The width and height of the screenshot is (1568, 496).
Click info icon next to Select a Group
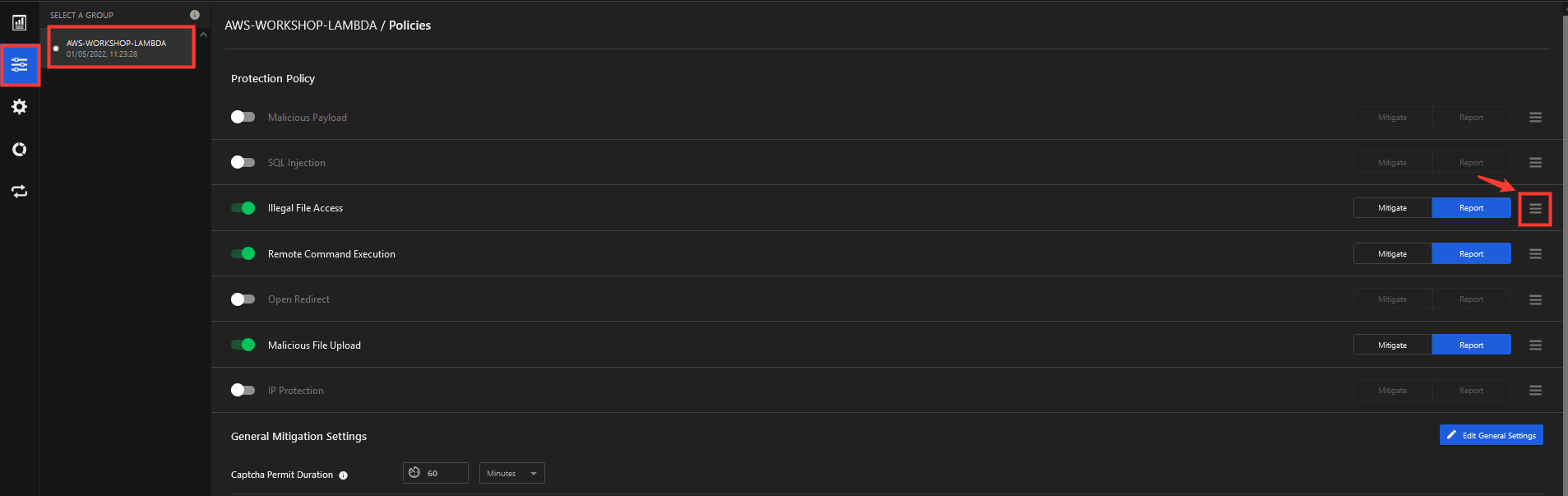(195, 15)
